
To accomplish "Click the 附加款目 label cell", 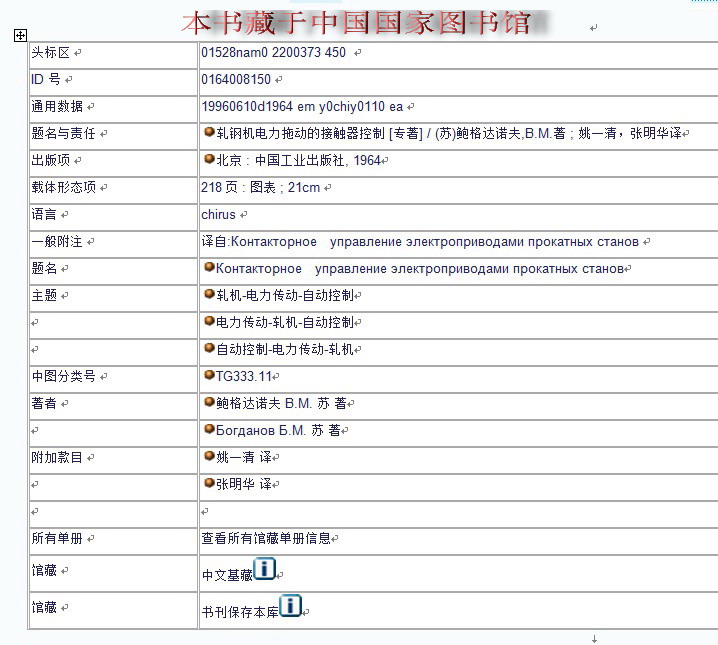I will [x=114, y=460].
